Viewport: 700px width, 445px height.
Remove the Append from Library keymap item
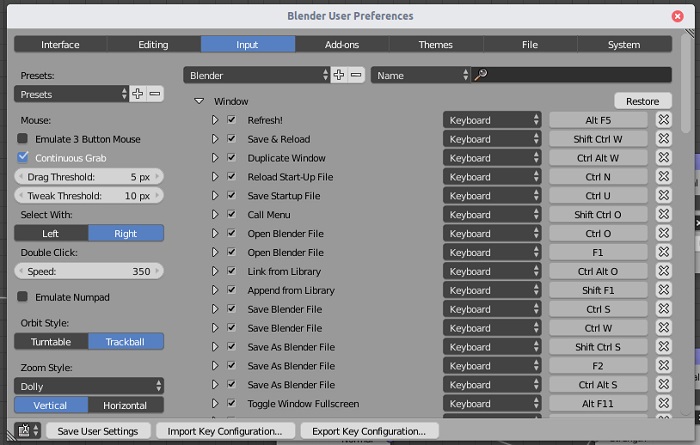[663, 290]
